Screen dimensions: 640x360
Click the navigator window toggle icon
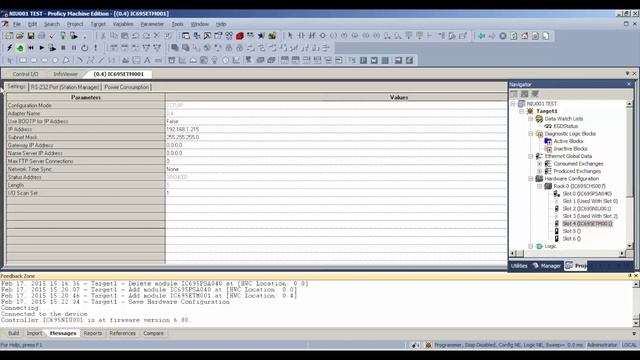pyautogui.click(x=186, y=36)
